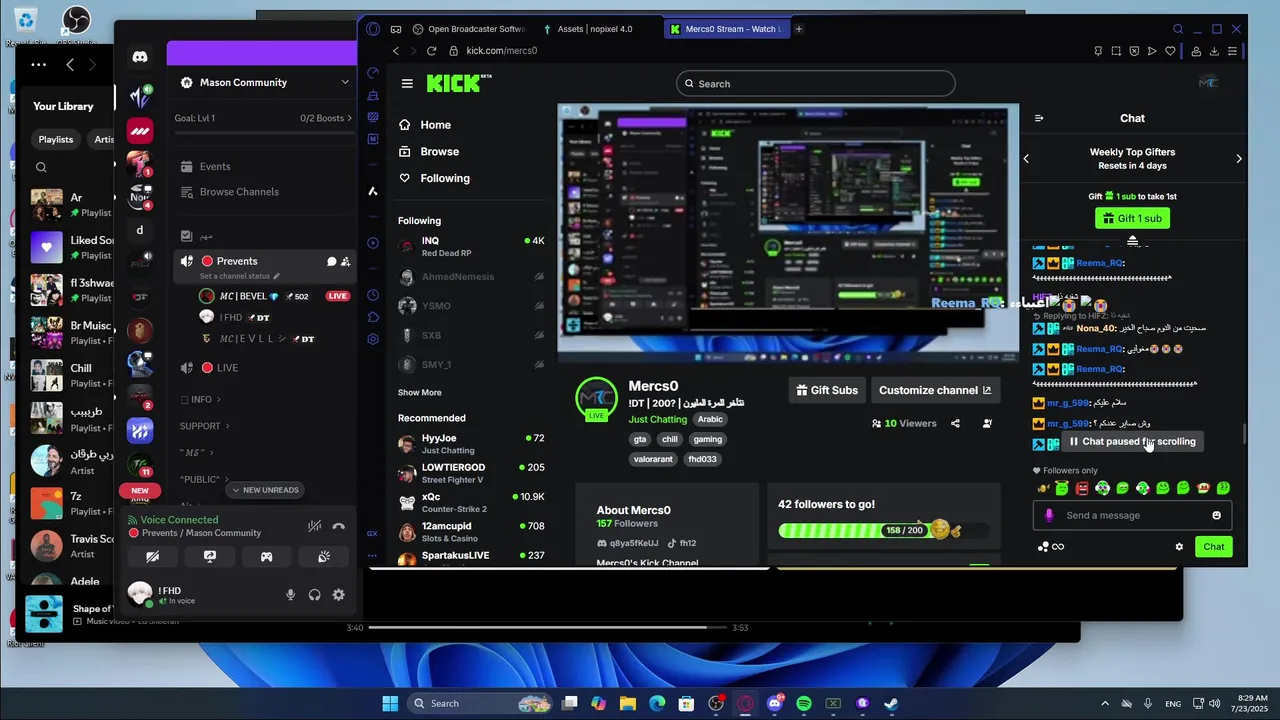Click the Gift Subs button

click(826, 390)
